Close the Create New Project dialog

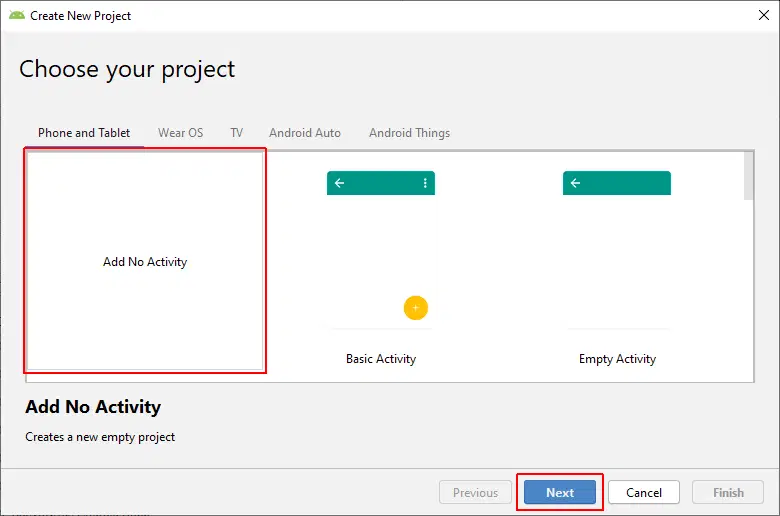point(764,15)
